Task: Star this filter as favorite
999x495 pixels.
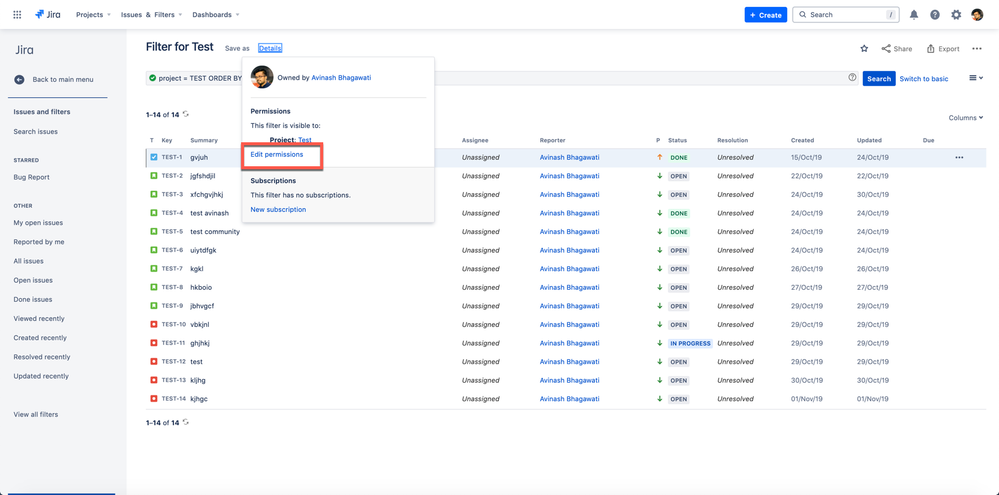Action: point(864,48)
